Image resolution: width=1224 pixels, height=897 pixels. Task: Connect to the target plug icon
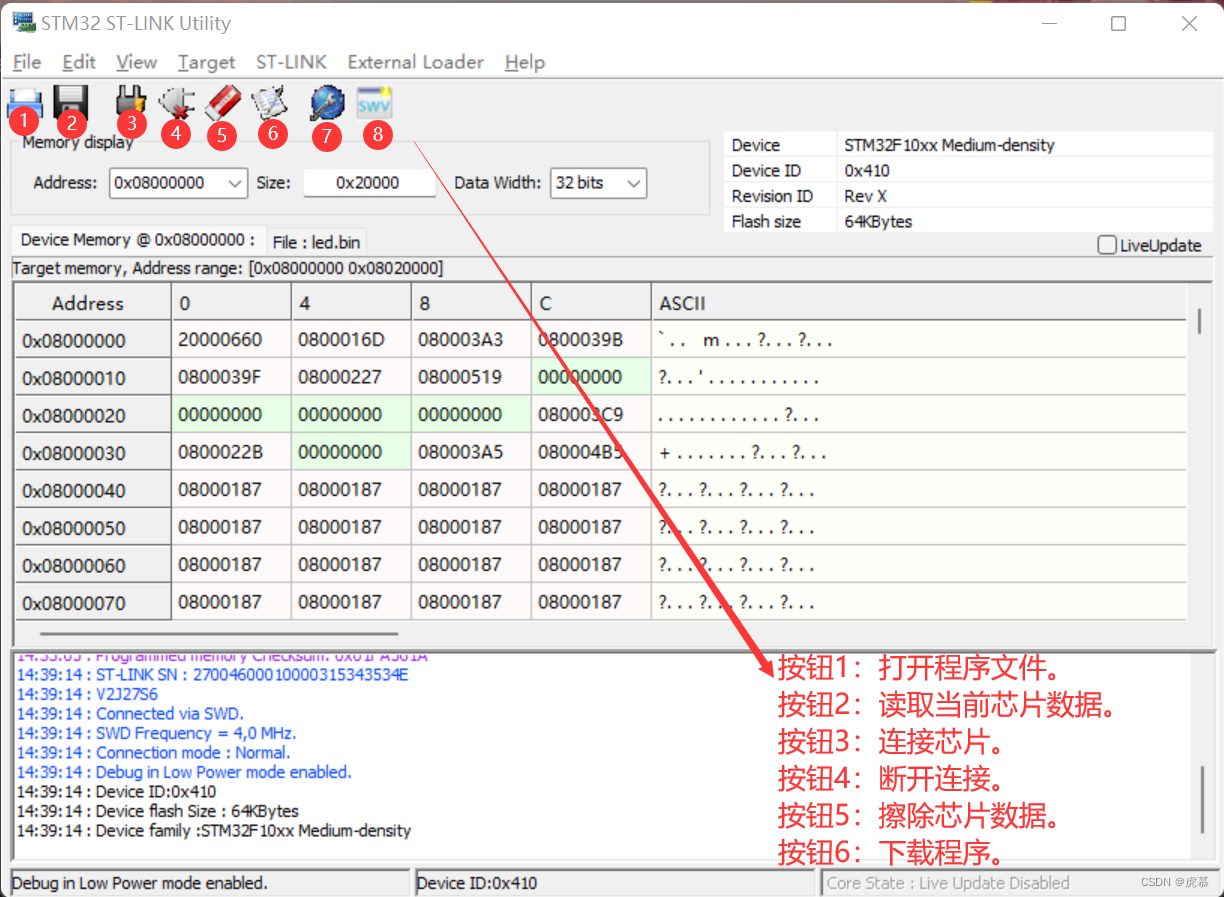click(131, 101)
